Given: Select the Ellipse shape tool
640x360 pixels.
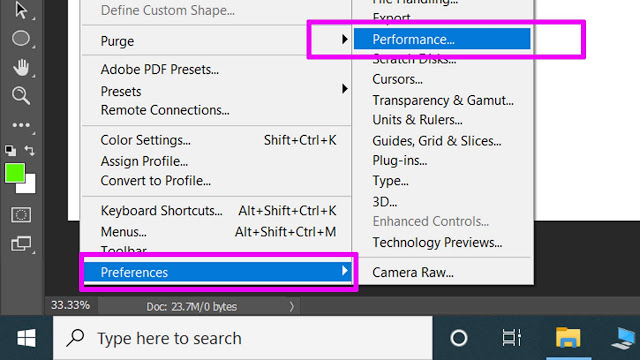Looking at the screenshot, I should [21, 38].
